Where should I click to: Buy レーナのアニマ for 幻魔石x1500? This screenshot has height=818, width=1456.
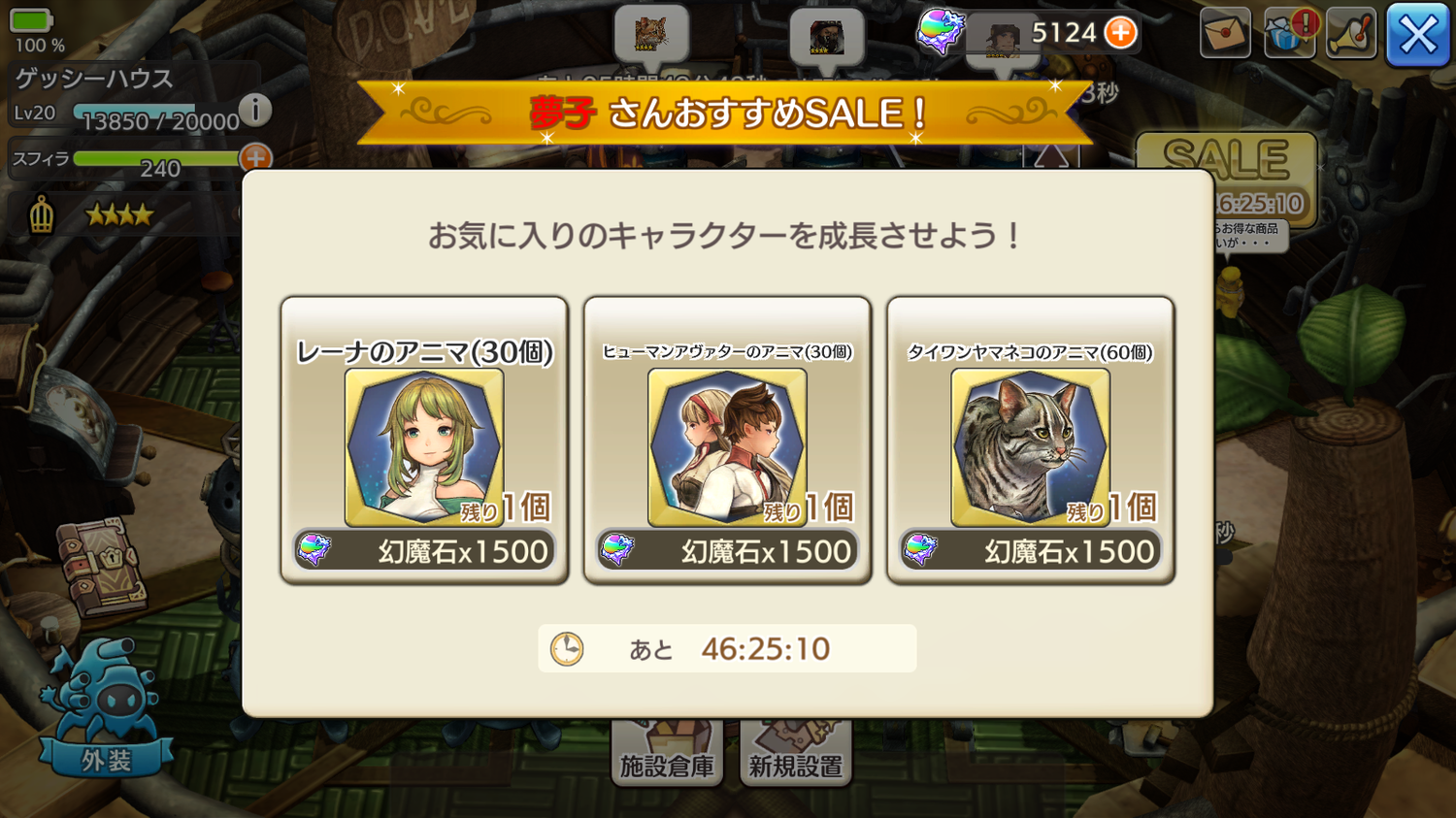pyautogui.click(x=424, y=550)
